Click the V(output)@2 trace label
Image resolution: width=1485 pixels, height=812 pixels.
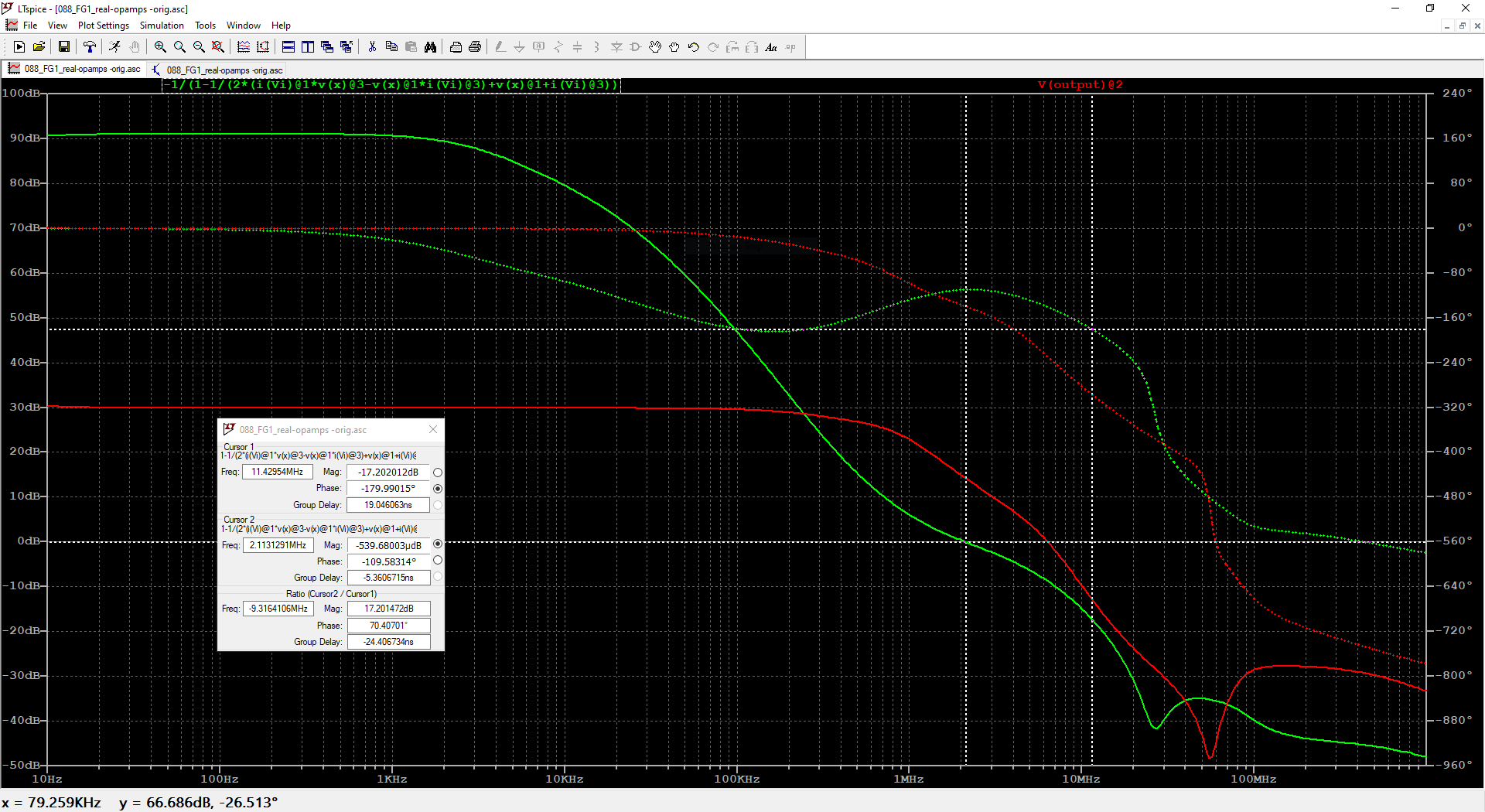pyautogui.click(x=1080, y=85)
